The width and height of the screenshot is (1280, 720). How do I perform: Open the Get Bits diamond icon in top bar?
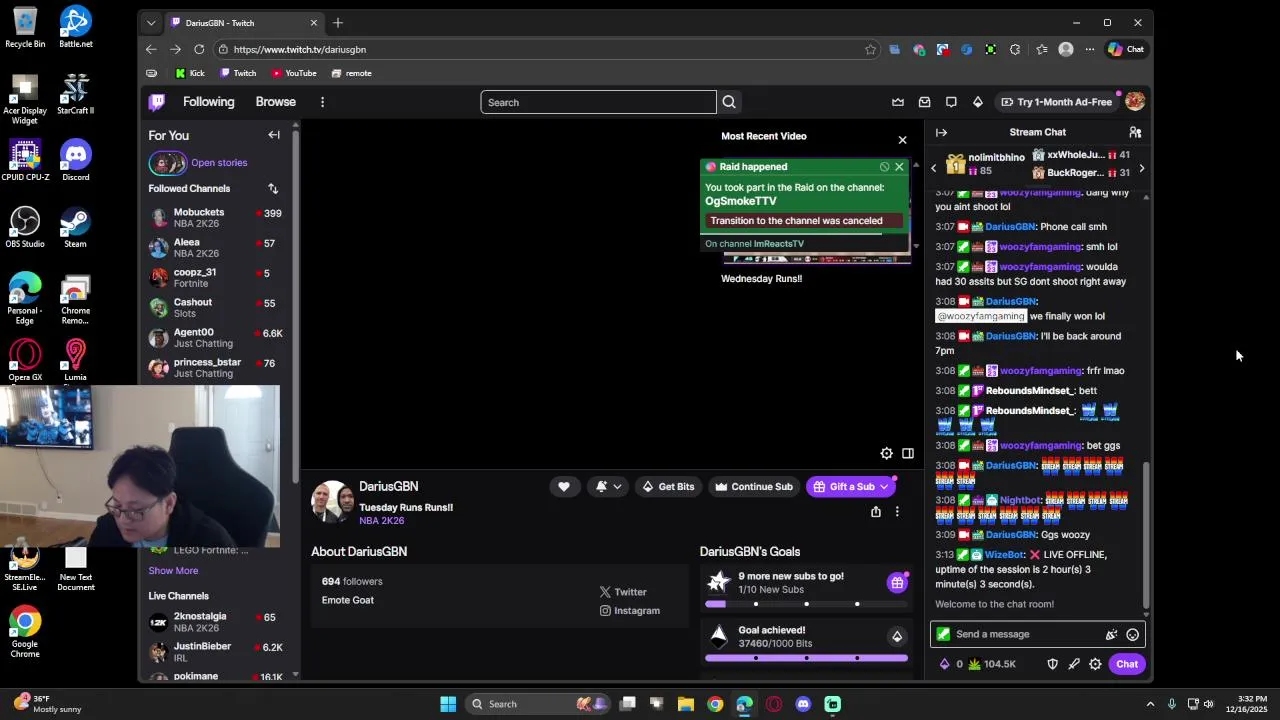coord(978,102)
